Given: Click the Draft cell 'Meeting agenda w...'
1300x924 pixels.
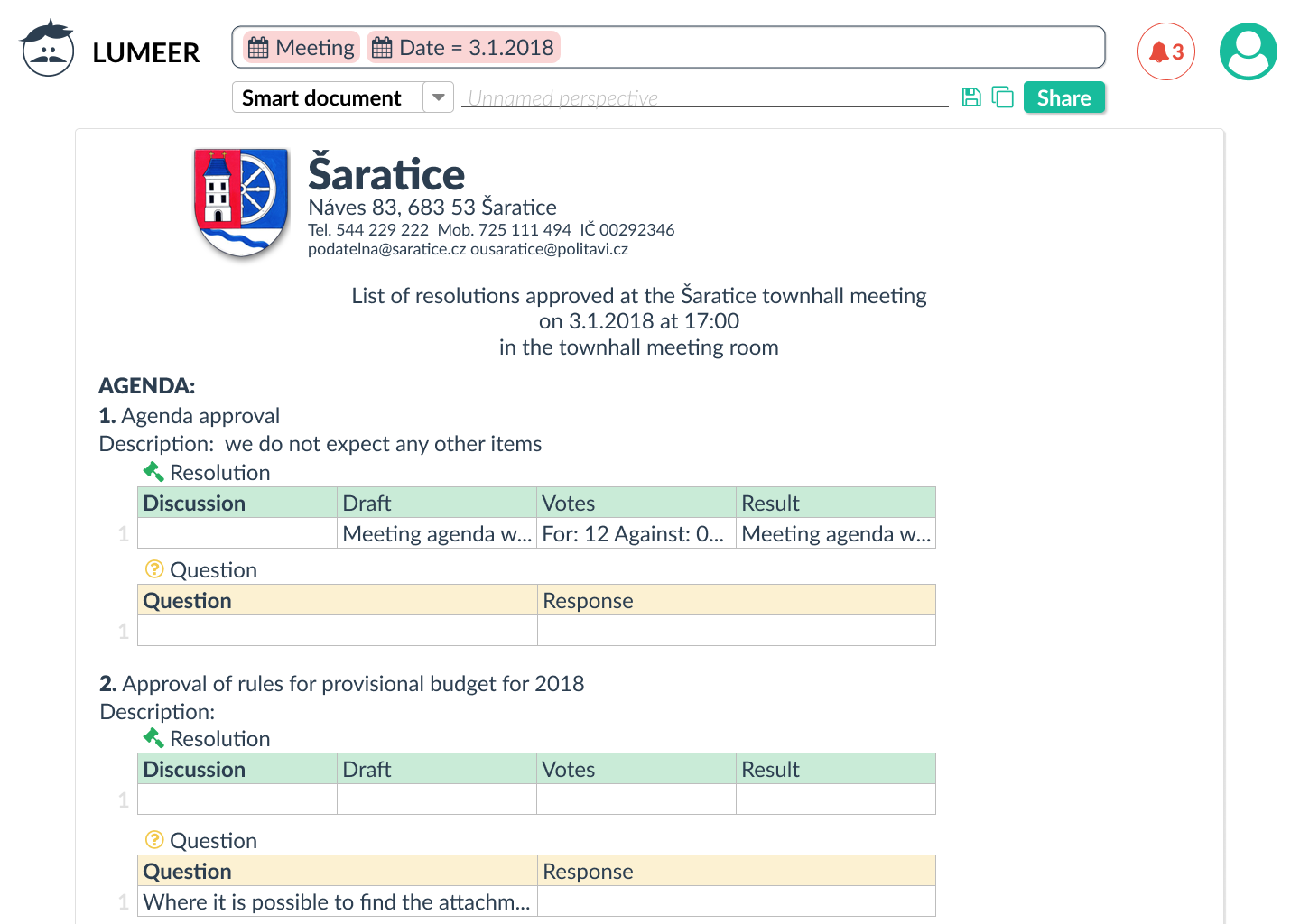Looking at the screenshot, I should 437,533.
